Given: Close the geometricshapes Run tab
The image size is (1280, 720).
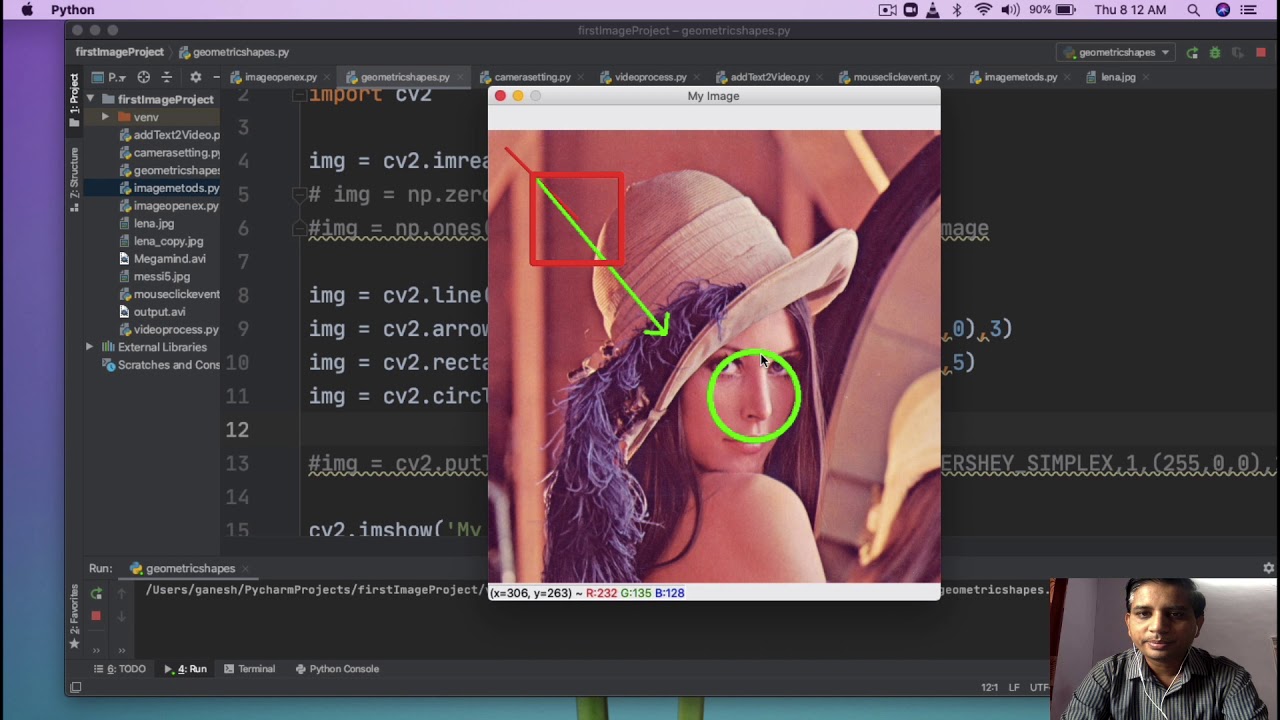Looking at the screenshot, I should point(244,569).
